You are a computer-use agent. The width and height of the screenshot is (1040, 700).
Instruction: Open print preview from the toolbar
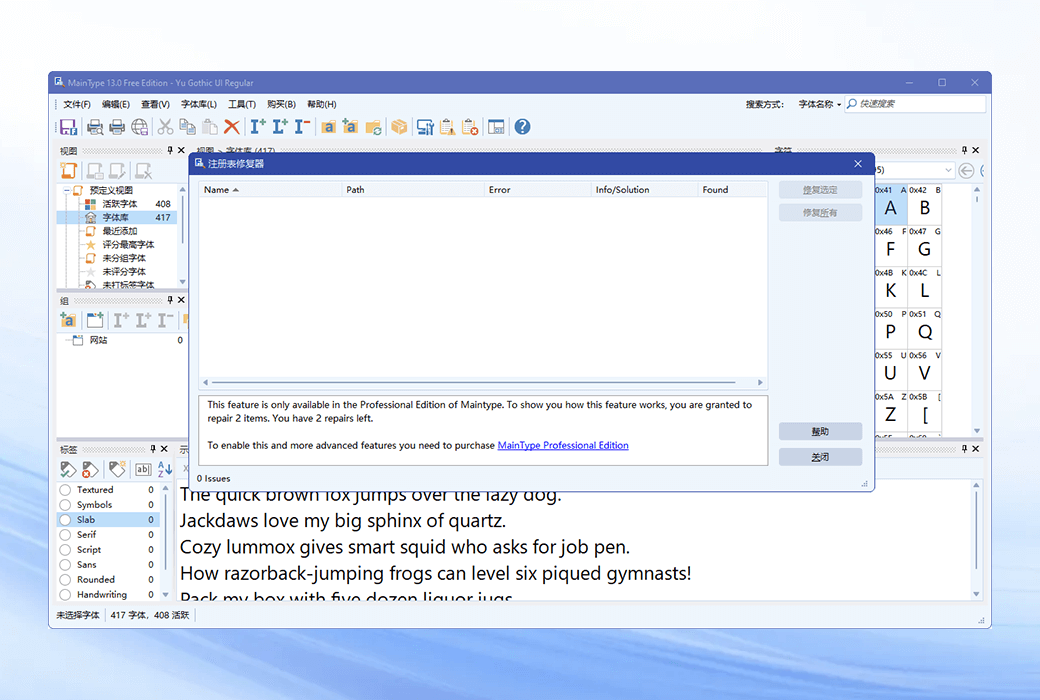(x=95, y=127)
